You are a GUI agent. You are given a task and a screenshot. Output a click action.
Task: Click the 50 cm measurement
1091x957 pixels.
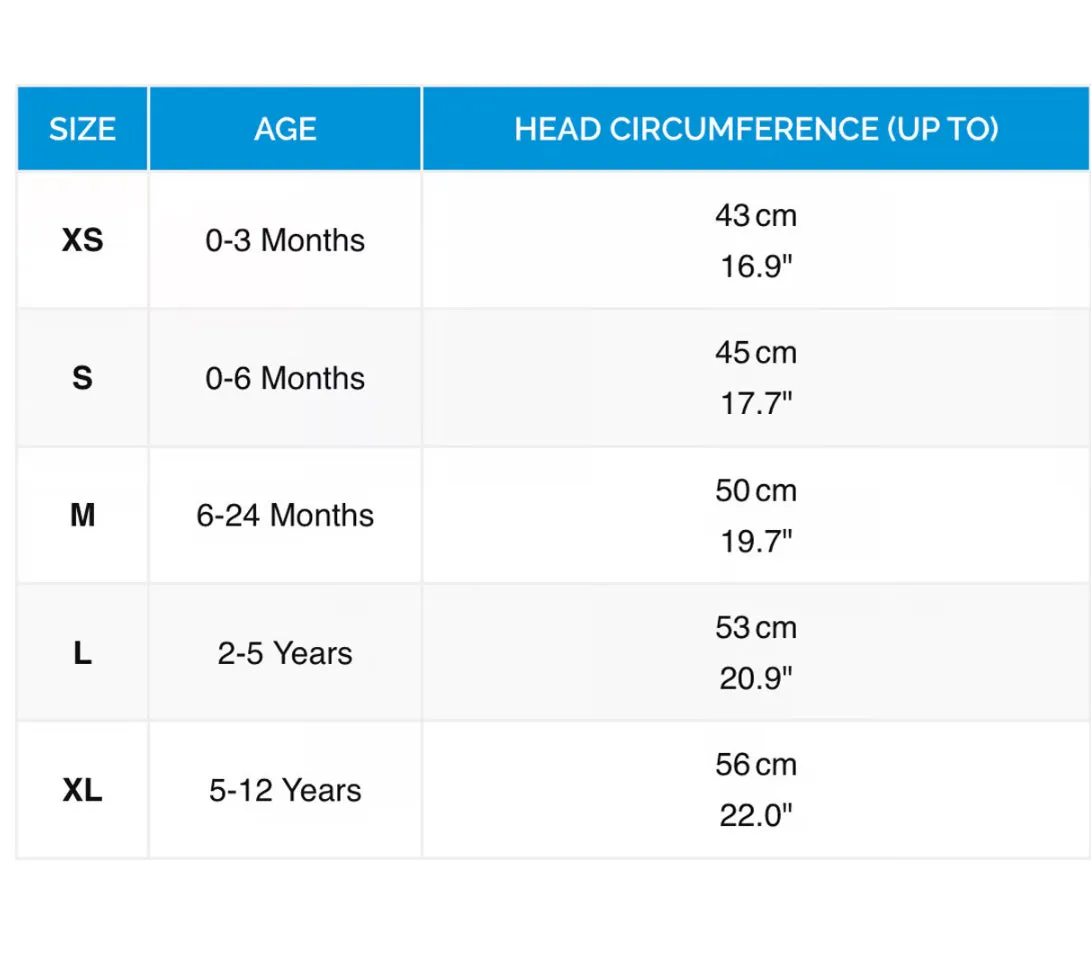point(756,490)
